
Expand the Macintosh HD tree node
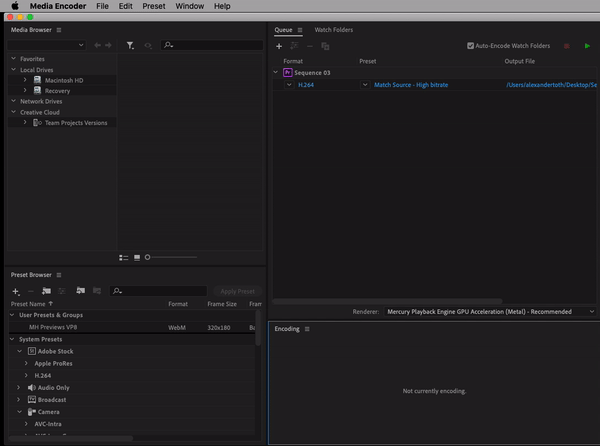tap(25, 80)
